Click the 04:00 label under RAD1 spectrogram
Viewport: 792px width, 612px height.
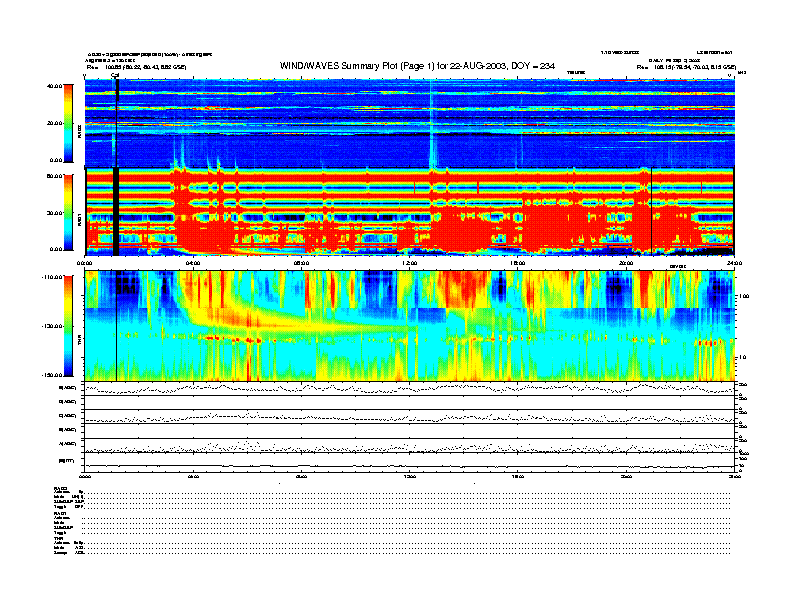[193, 263]
